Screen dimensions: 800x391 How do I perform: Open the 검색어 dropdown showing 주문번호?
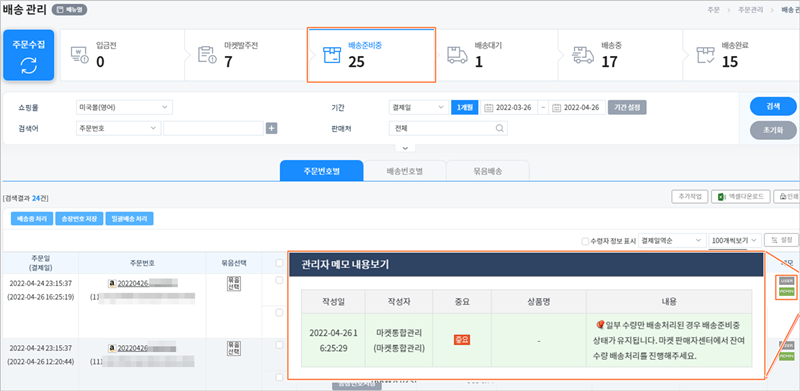click(x=118, y=129)
